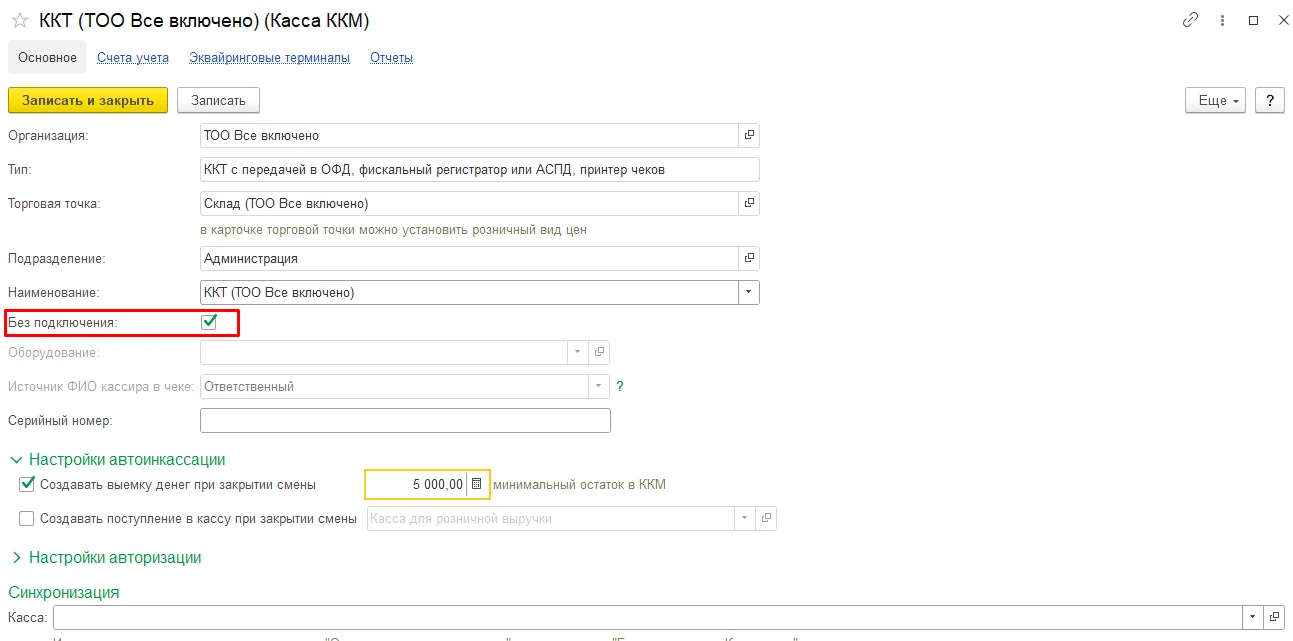Click the Синхронизация Касса input field
The height and width of the screenshot is (641, 1293).
click(648, 616)
